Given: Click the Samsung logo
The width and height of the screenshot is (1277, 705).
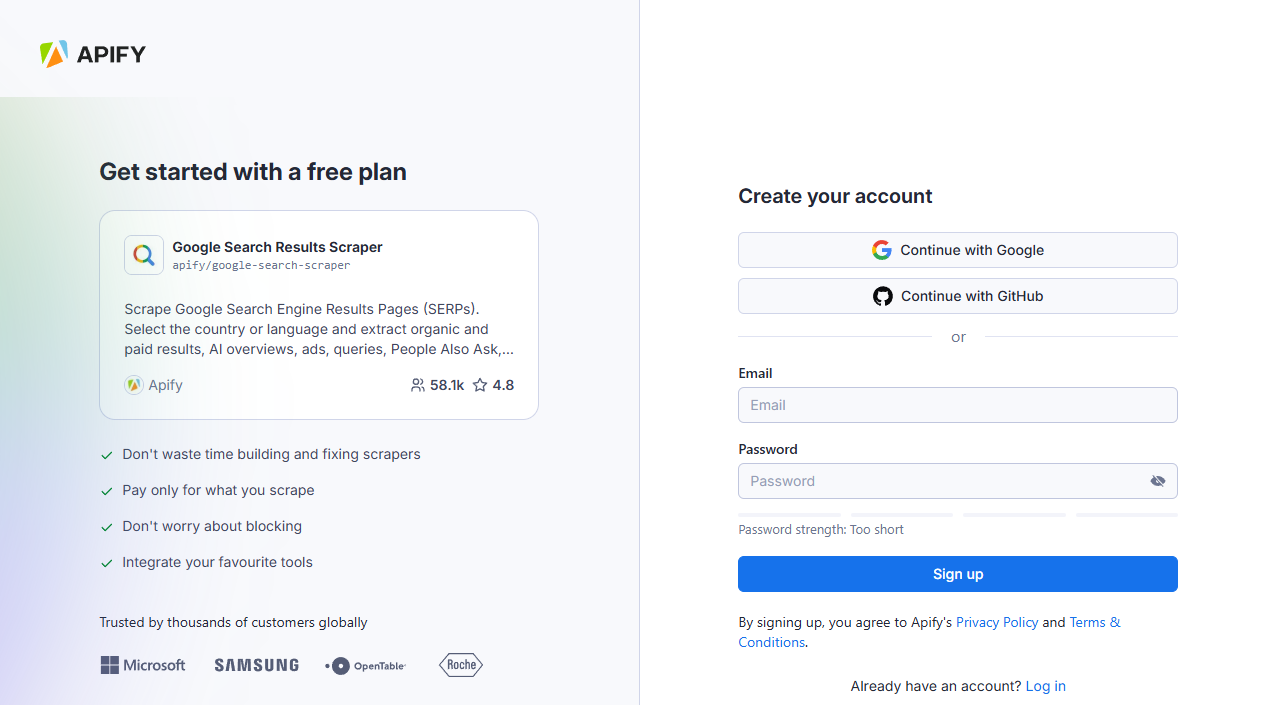Looking at the screenshot, I should point(256,665).
